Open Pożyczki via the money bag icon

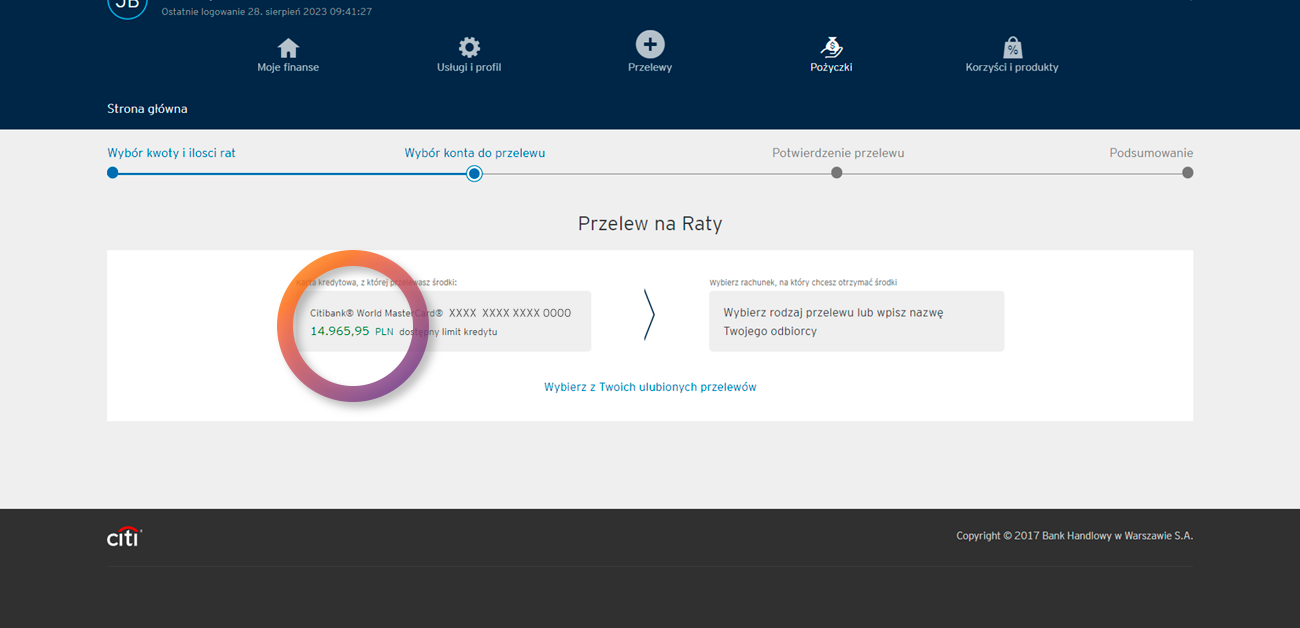coord(831,47)
